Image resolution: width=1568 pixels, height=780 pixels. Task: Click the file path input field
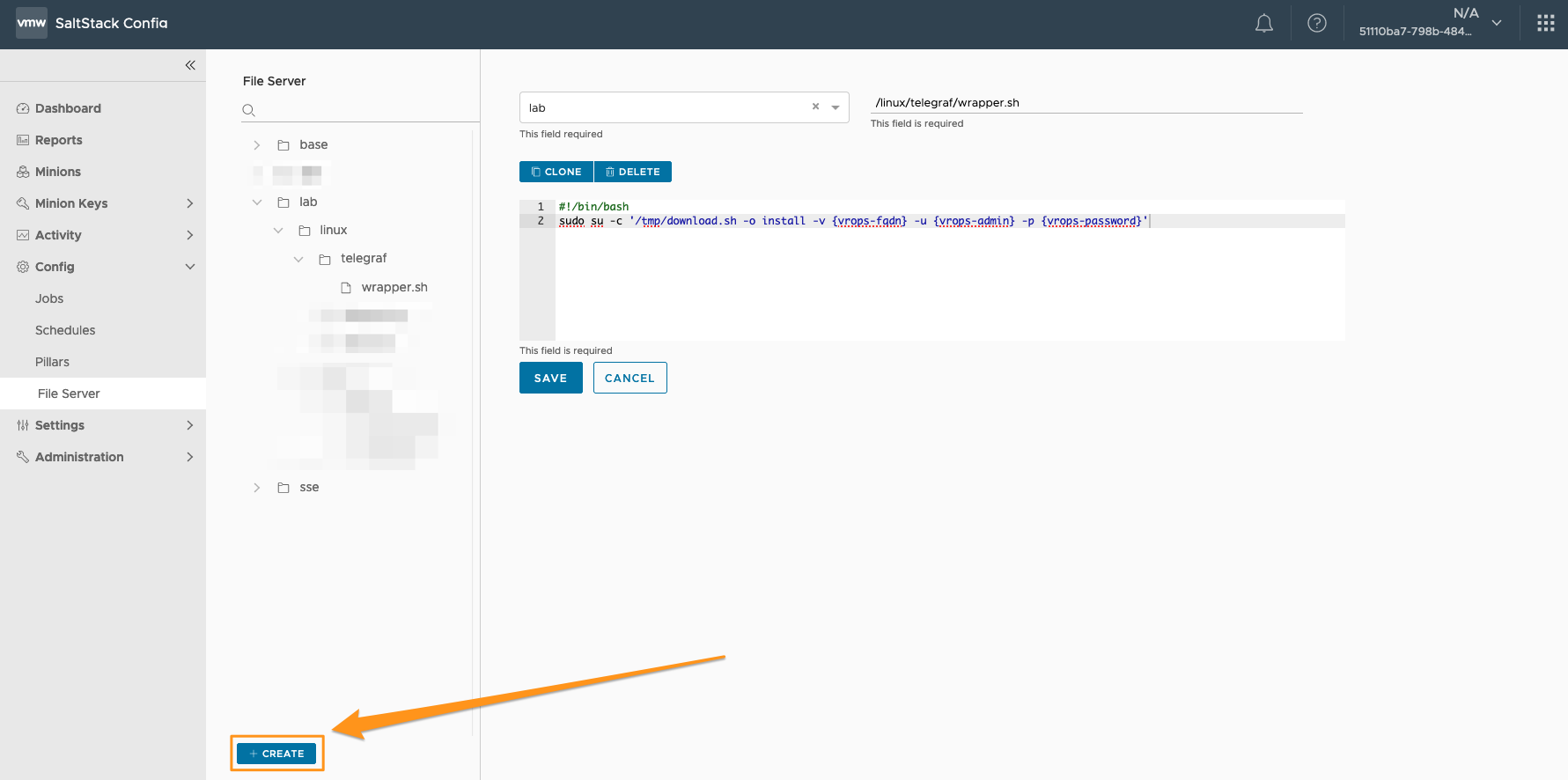(1086, 102)
